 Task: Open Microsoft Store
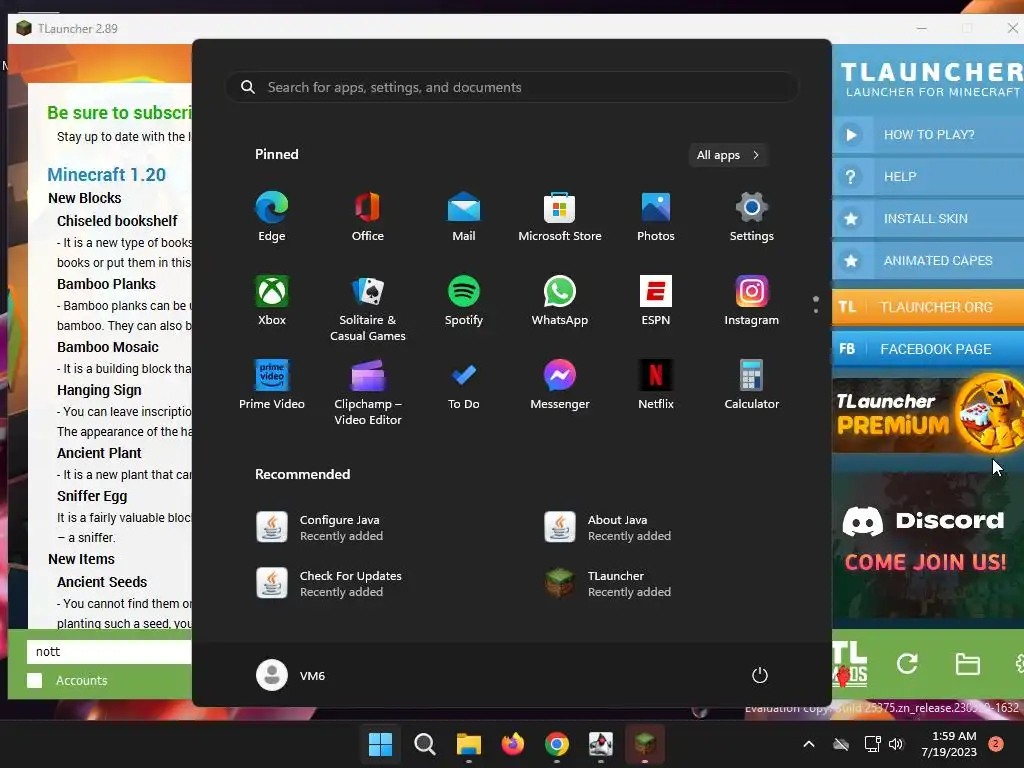click(560, 217)
